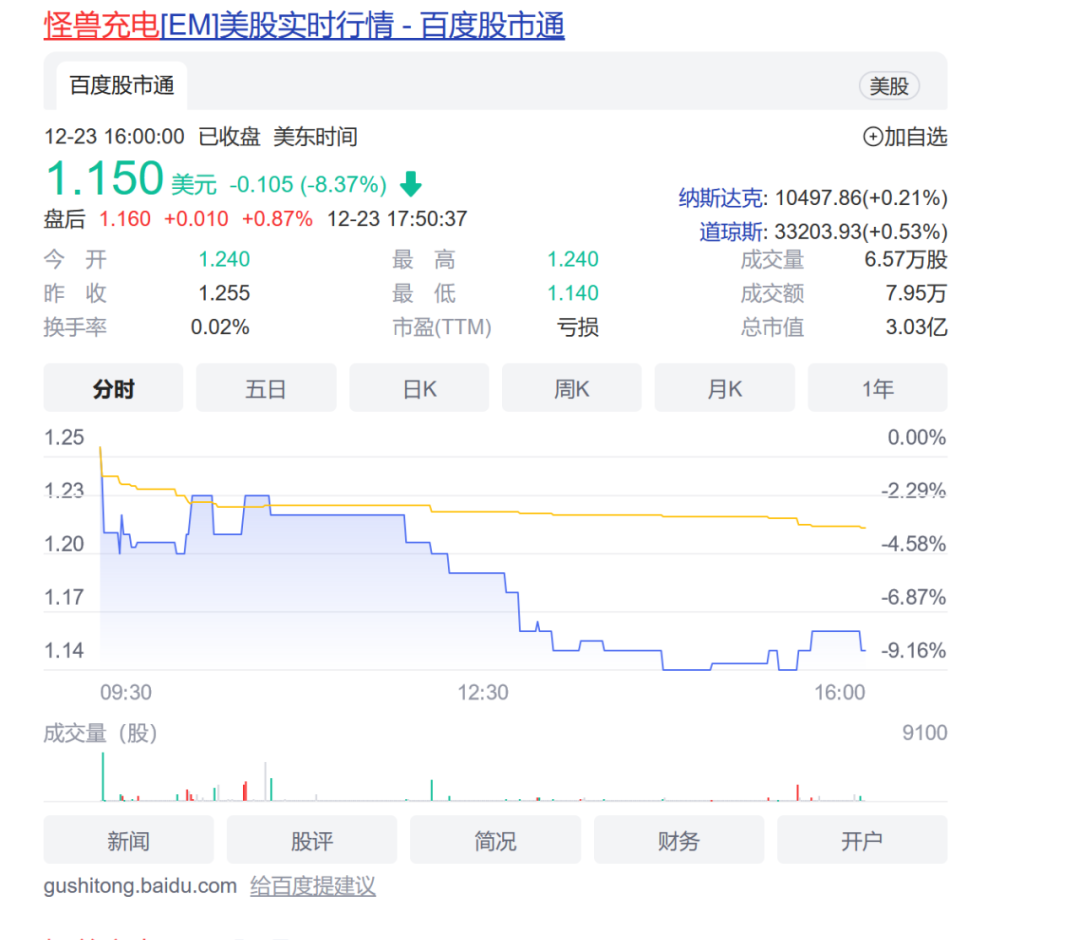Click gushitong.baidu.com source text
The height and width of the screenshot is (940, 1080).
click(141, 886)
